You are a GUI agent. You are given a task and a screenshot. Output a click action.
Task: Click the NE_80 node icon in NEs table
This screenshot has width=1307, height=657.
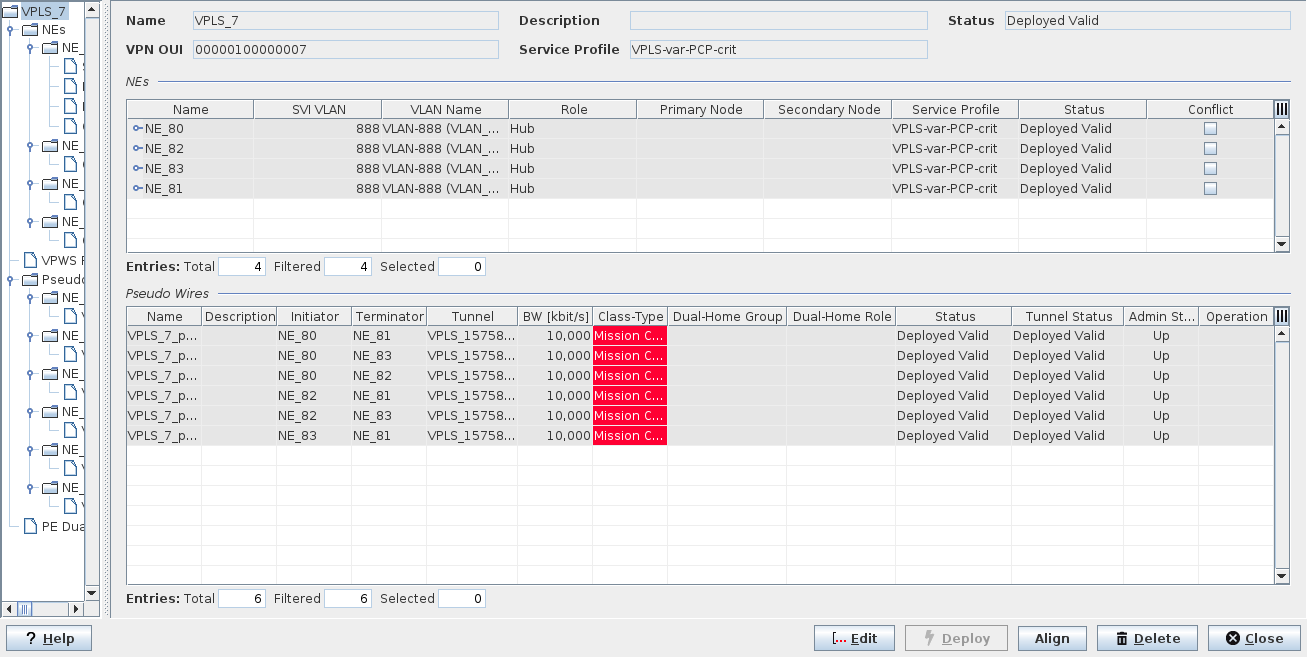point(137,129)
